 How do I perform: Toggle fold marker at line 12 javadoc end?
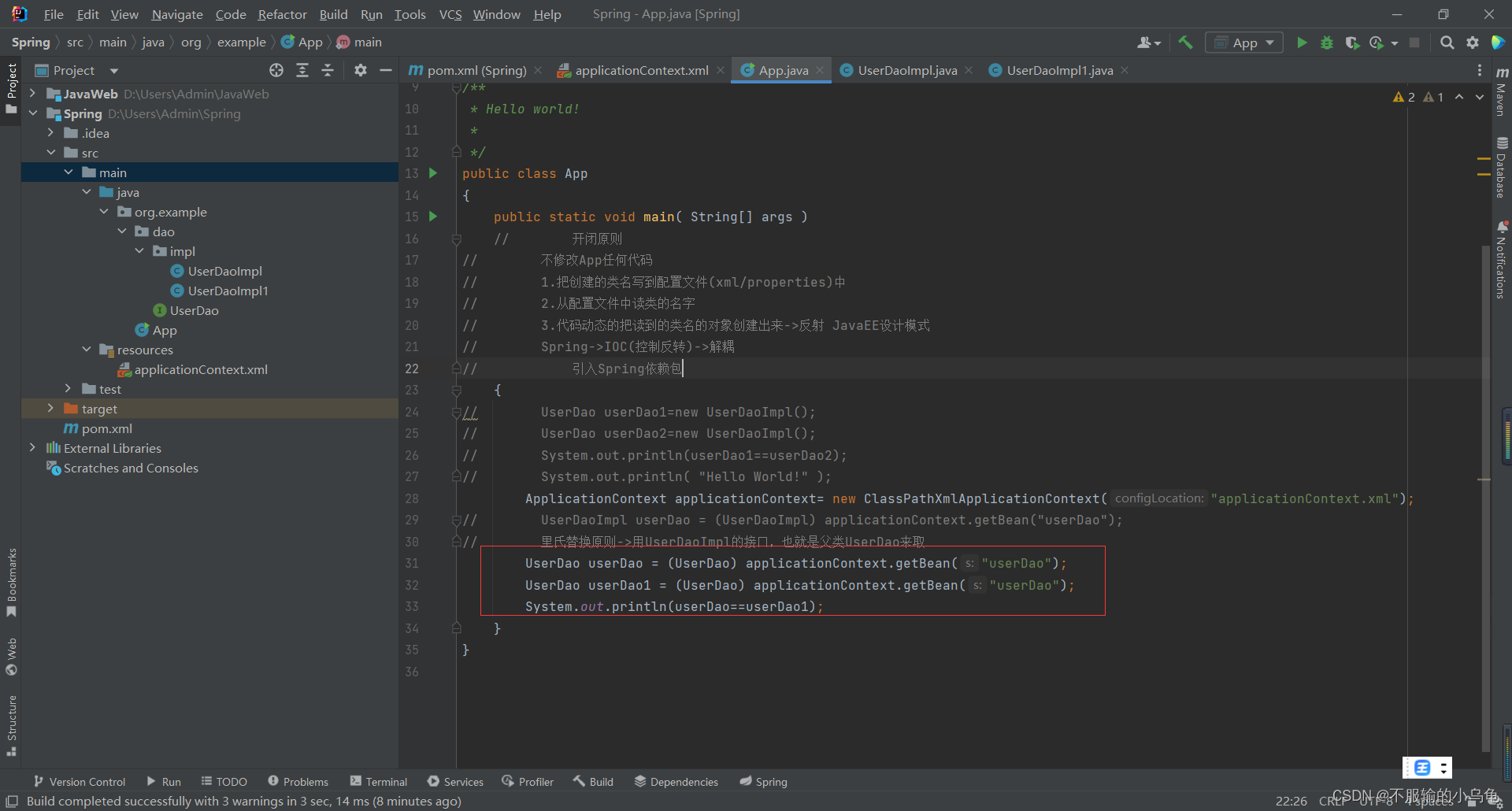[x=456, y=151]
